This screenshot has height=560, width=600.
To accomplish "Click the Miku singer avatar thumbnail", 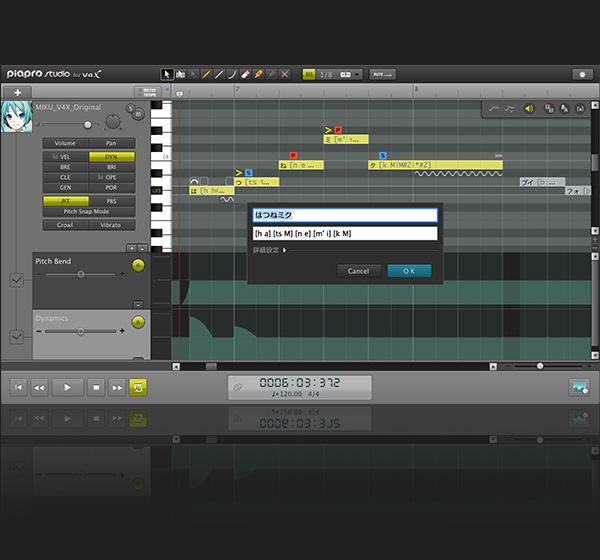I will [x=16, y=115].
